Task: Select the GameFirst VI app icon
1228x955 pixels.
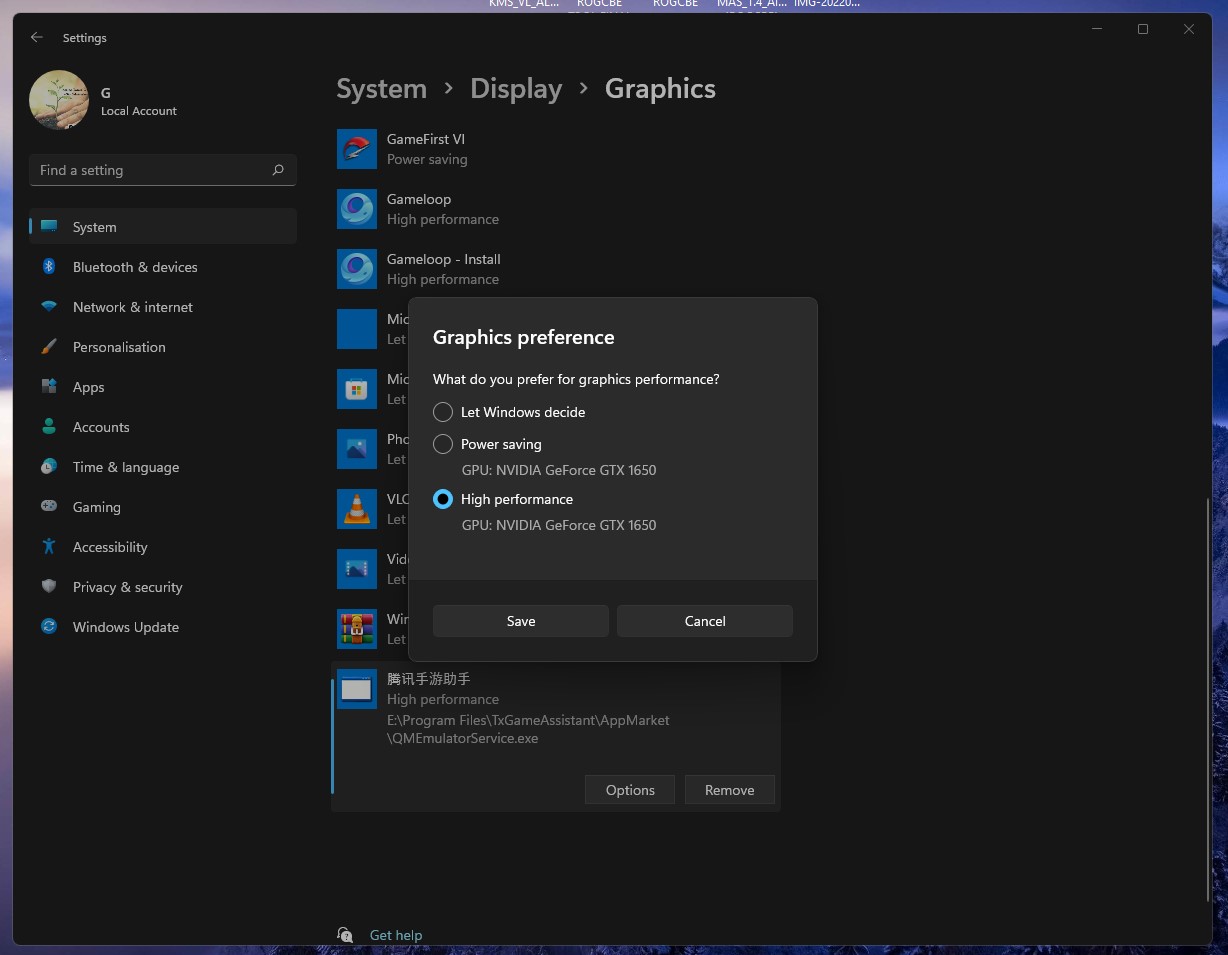Action: point(357,149)
